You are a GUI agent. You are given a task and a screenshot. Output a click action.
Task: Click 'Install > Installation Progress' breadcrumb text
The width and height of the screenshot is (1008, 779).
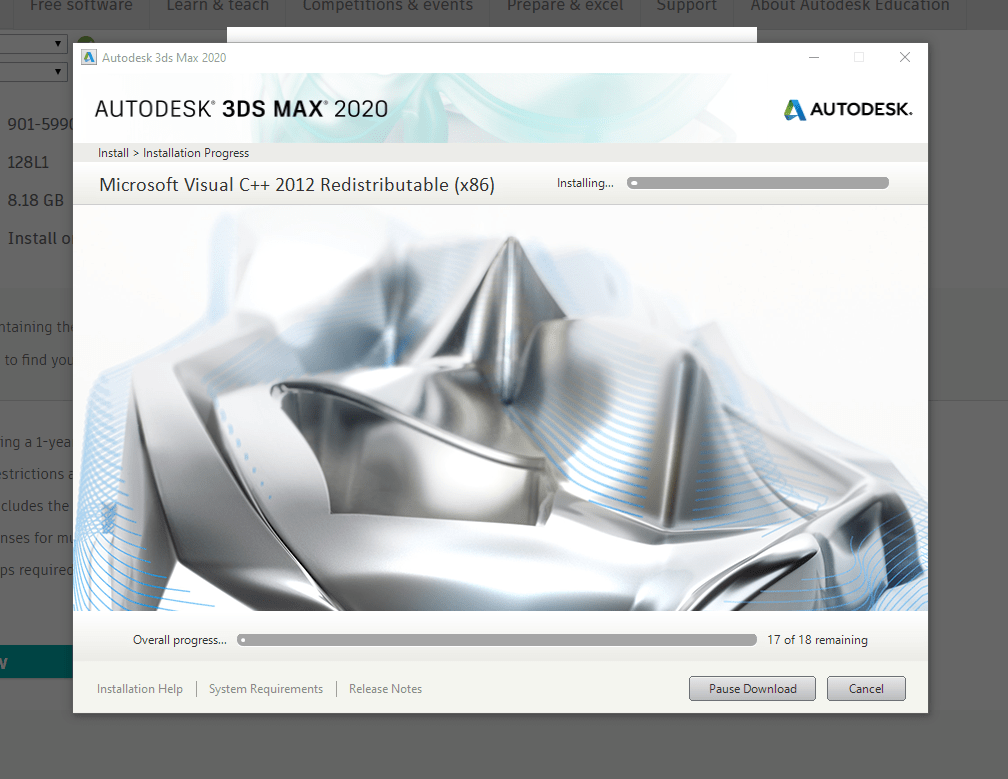tap(173, 153)
